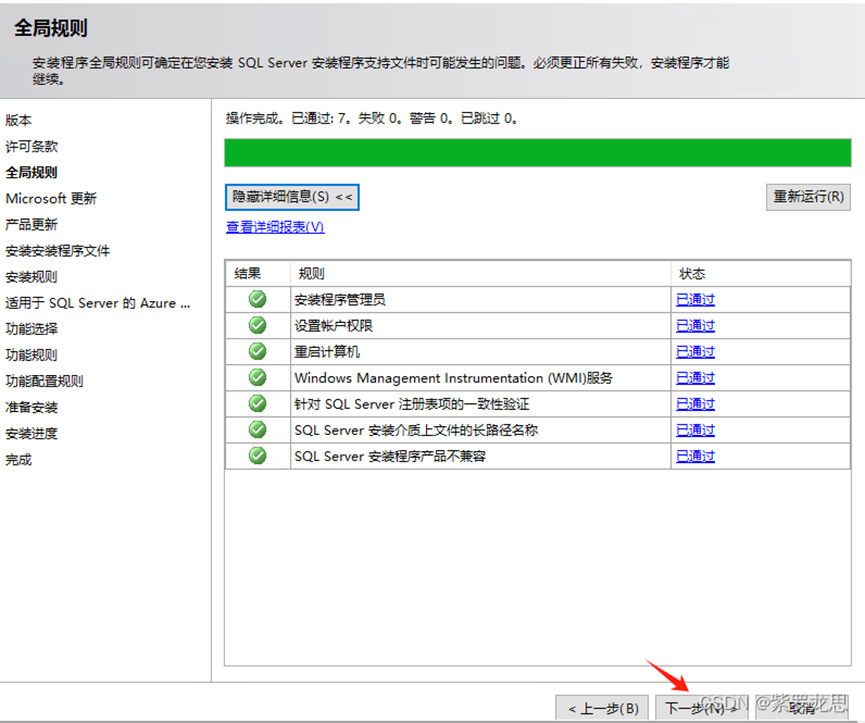The image size is (865, 723).
Task: Select 适用于 SQL Server 的 Azure step
Action: click(x=98, y=303)
